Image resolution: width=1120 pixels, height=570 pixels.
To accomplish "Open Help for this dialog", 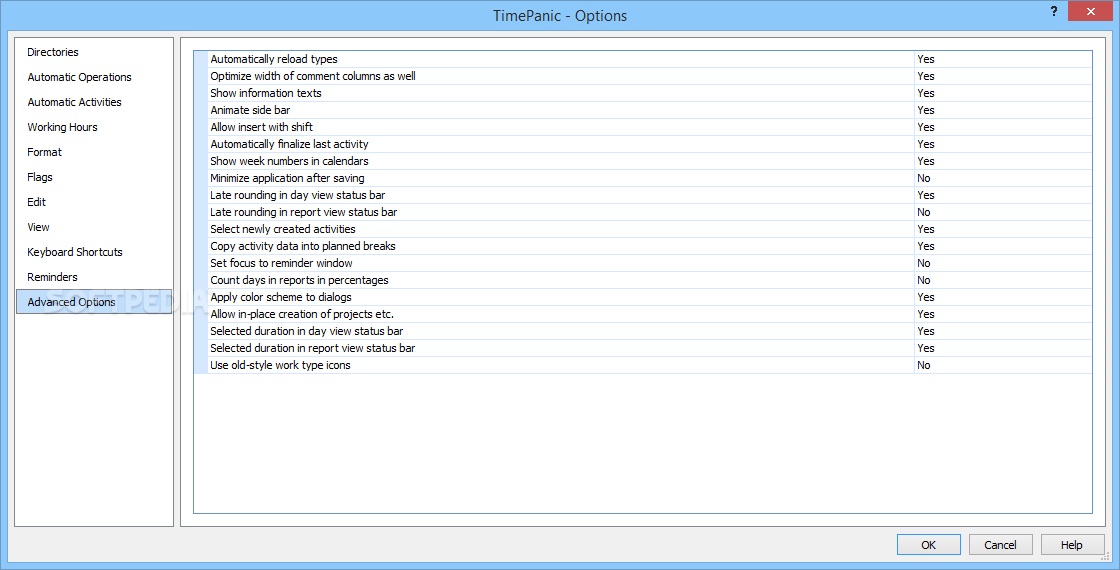I will click(1072, 545).
